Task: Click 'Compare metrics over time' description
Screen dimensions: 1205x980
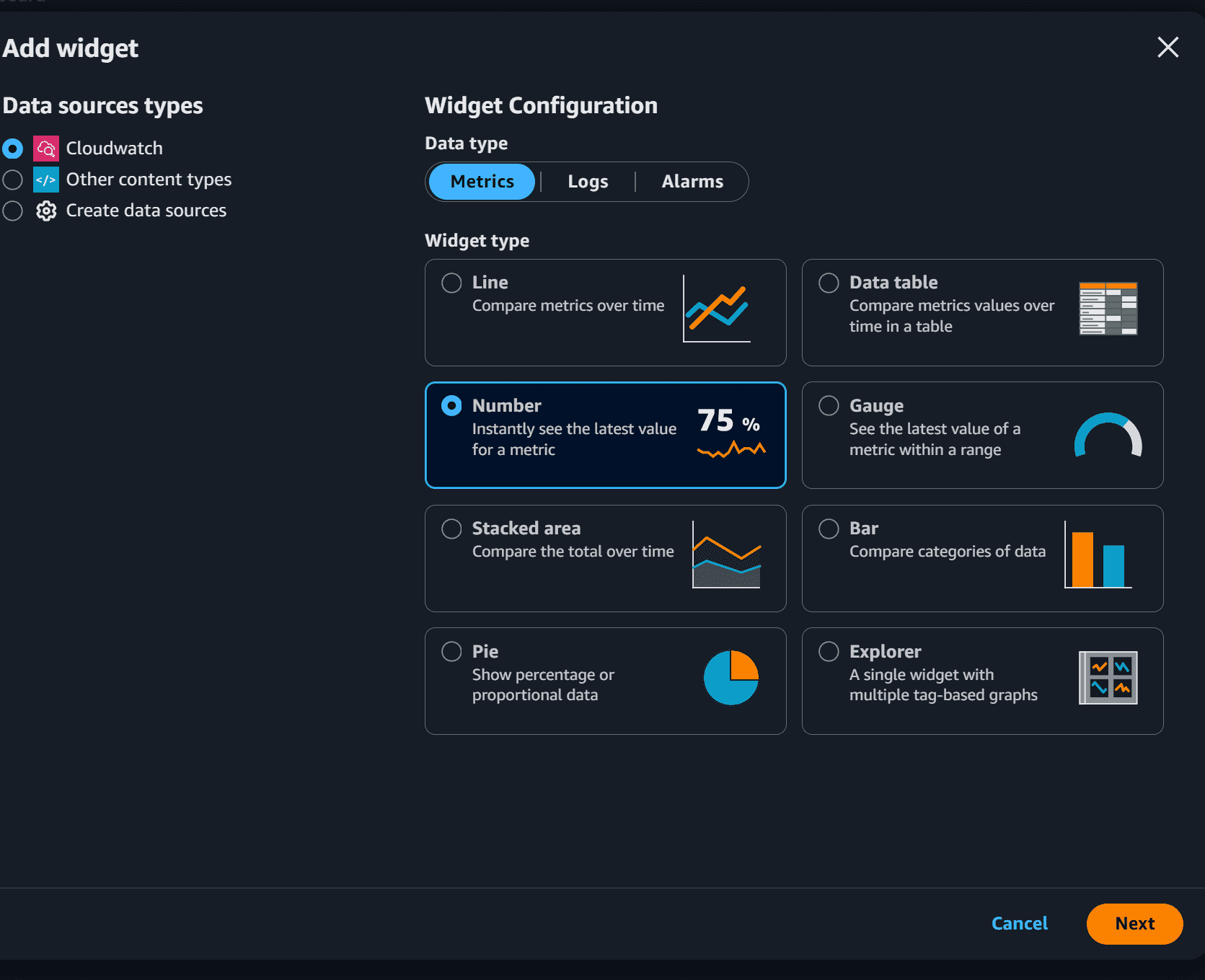Action: coord(568,306)
